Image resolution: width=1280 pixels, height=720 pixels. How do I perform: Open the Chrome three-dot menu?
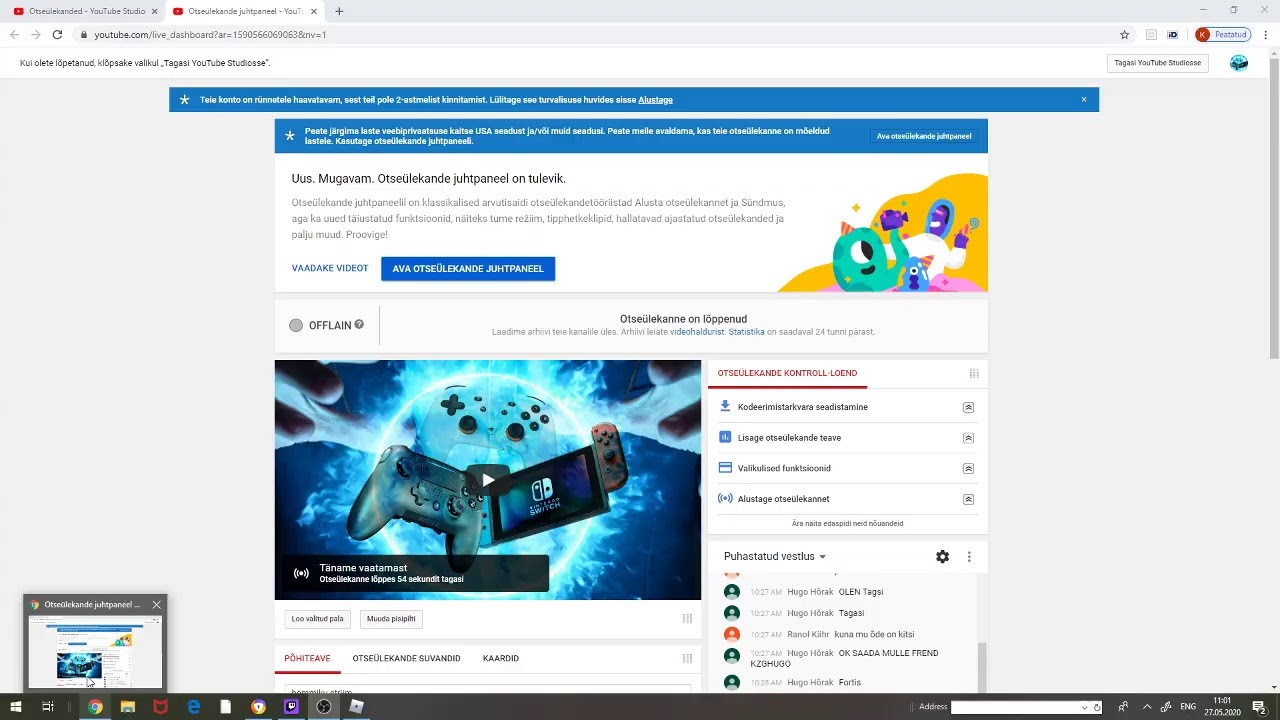(1266, 34)
